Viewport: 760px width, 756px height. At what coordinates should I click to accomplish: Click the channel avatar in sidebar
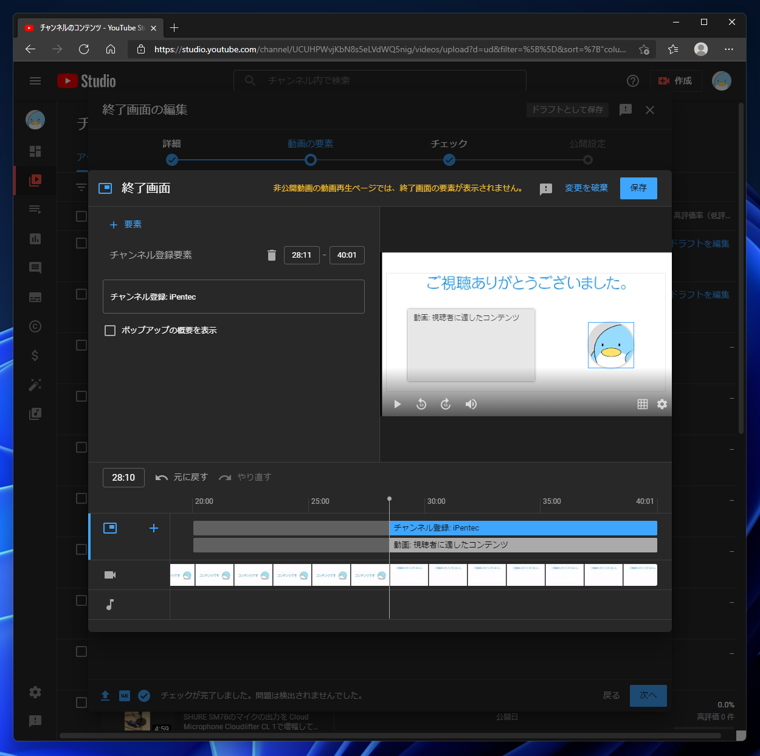click(x=35, y=120)
